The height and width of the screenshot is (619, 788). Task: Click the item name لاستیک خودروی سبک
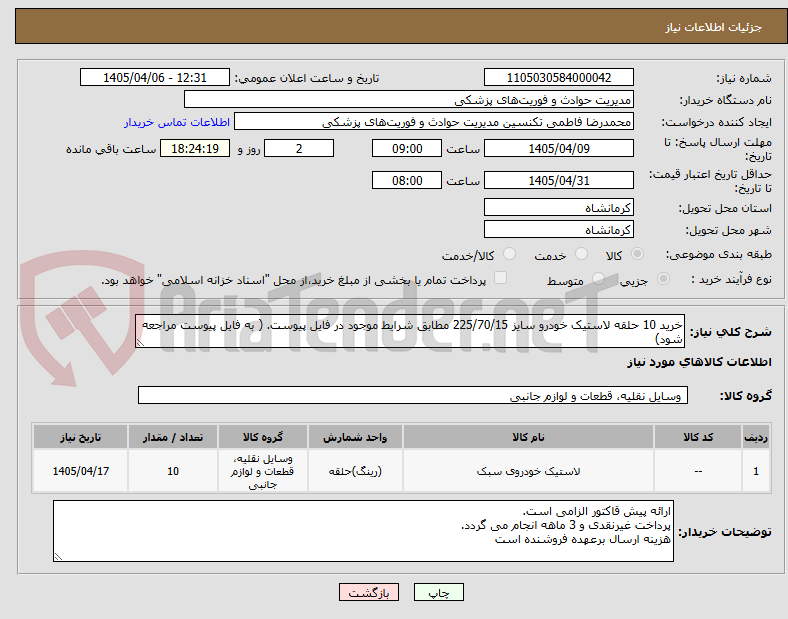click(x=528, y=471)
